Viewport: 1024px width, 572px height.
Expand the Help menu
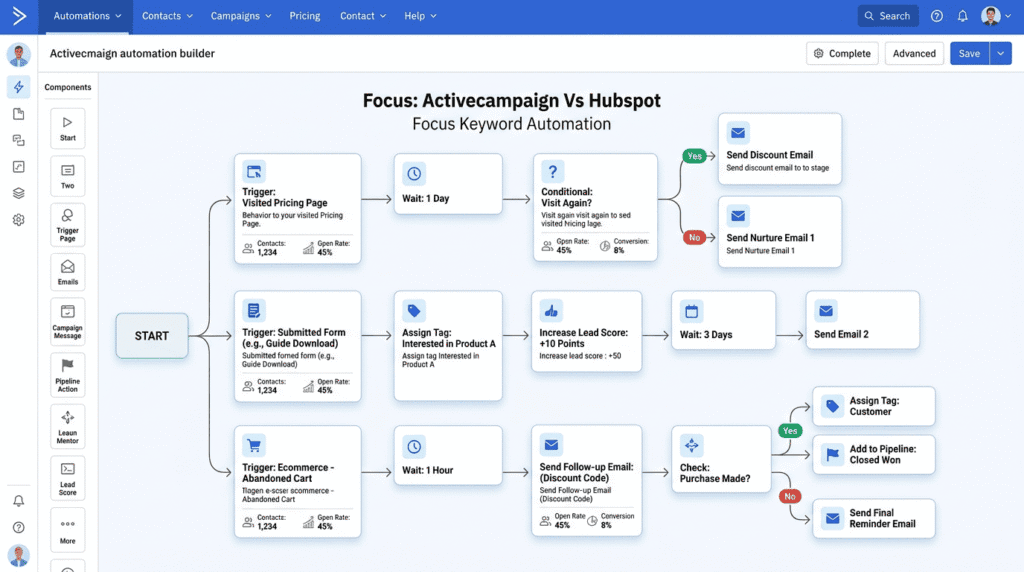point(420,16)
